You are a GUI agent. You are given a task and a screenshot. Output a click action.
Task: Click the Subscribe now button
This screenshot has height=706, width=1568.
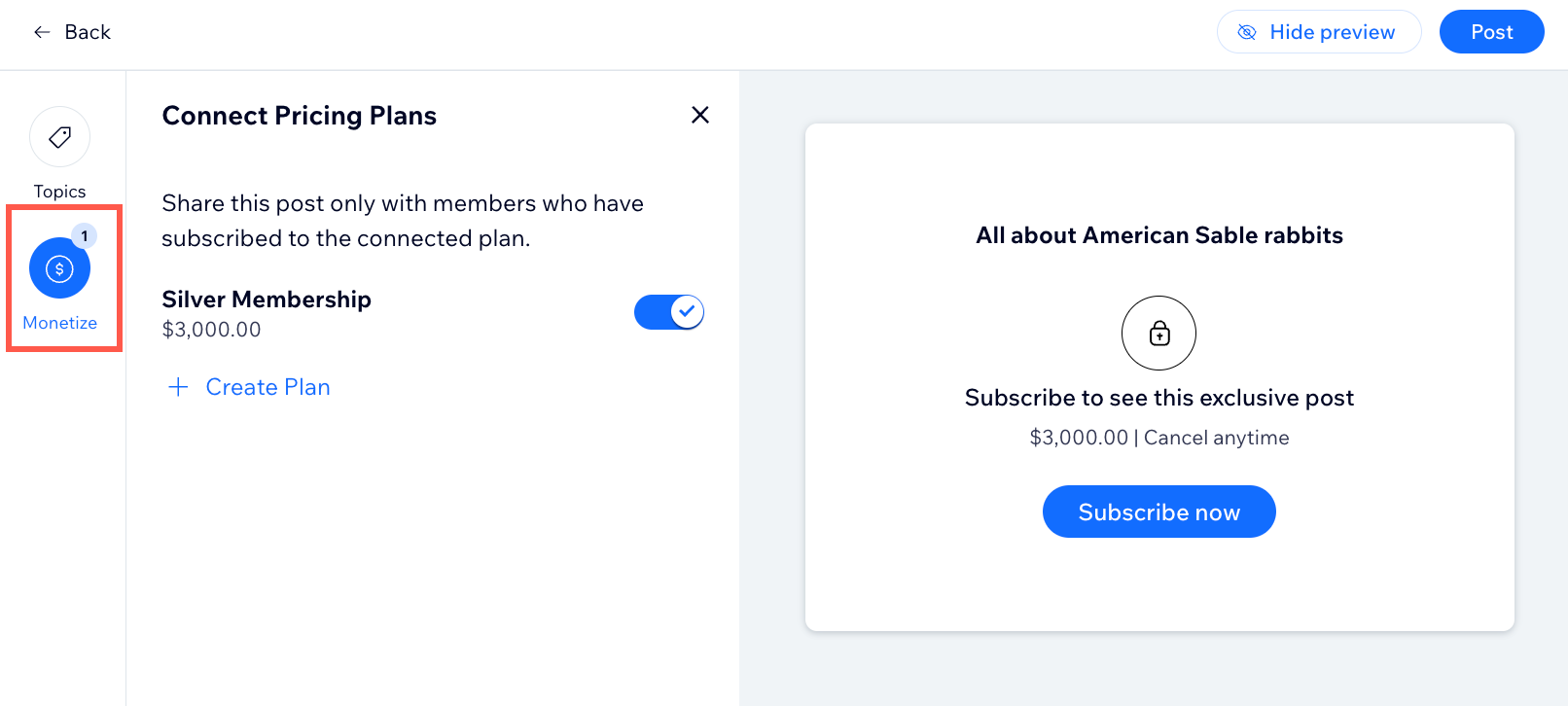pyautogui.click(x=1158, y=512)
